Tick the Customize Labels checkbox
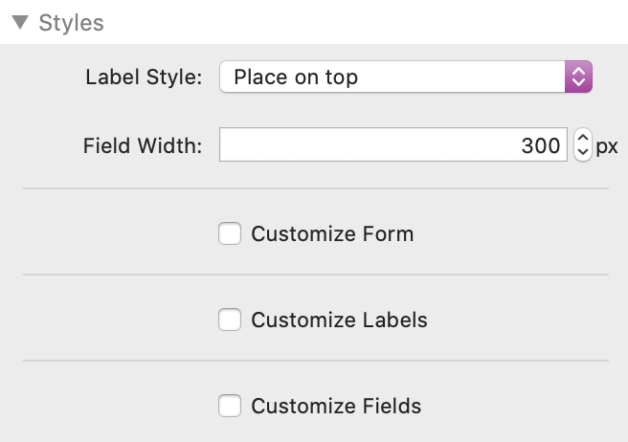The height and width of the screenshot is (442, 628). (229, 321)
